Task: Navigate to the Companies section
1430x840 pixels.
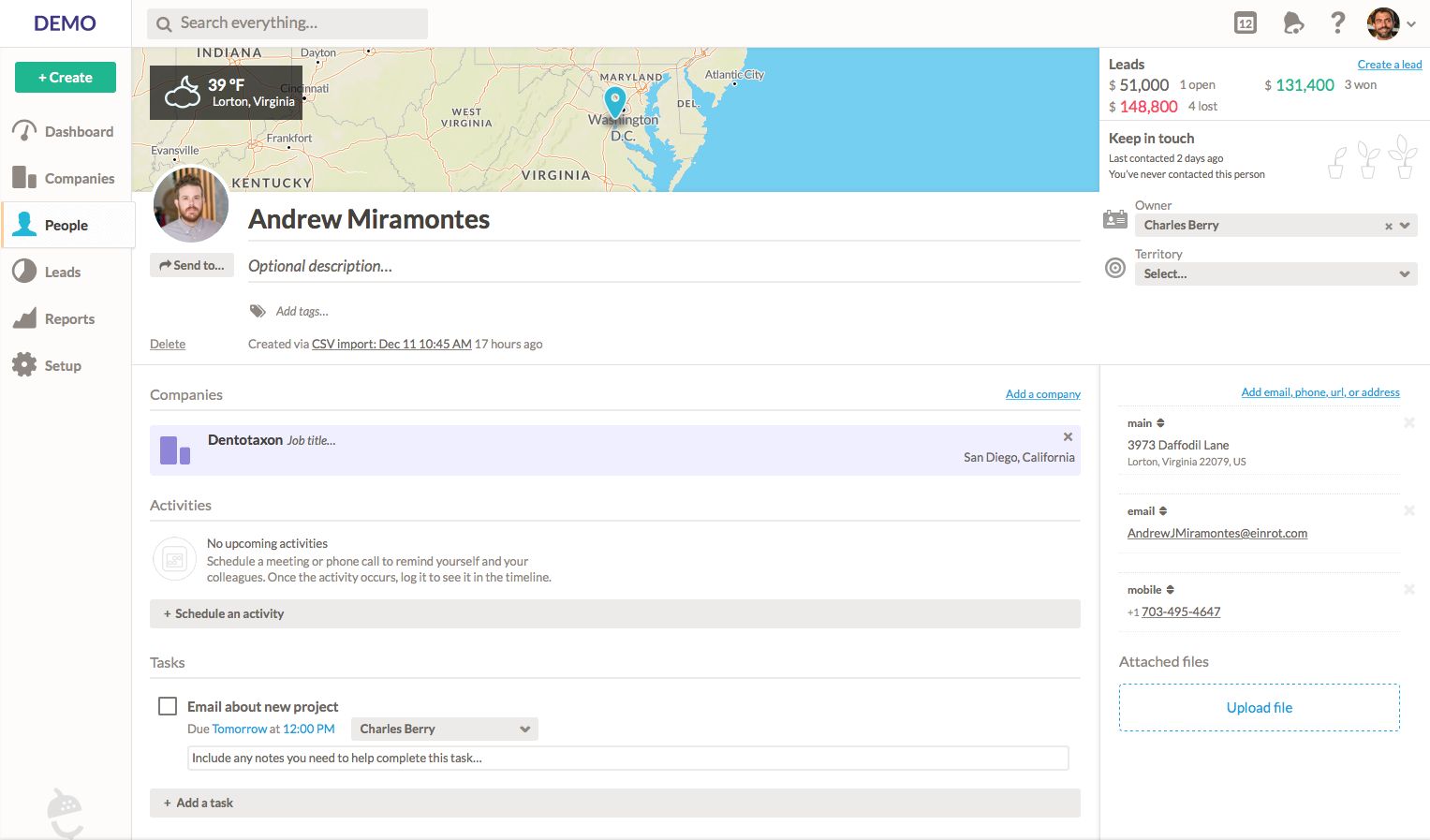Action: pos(80,178)
